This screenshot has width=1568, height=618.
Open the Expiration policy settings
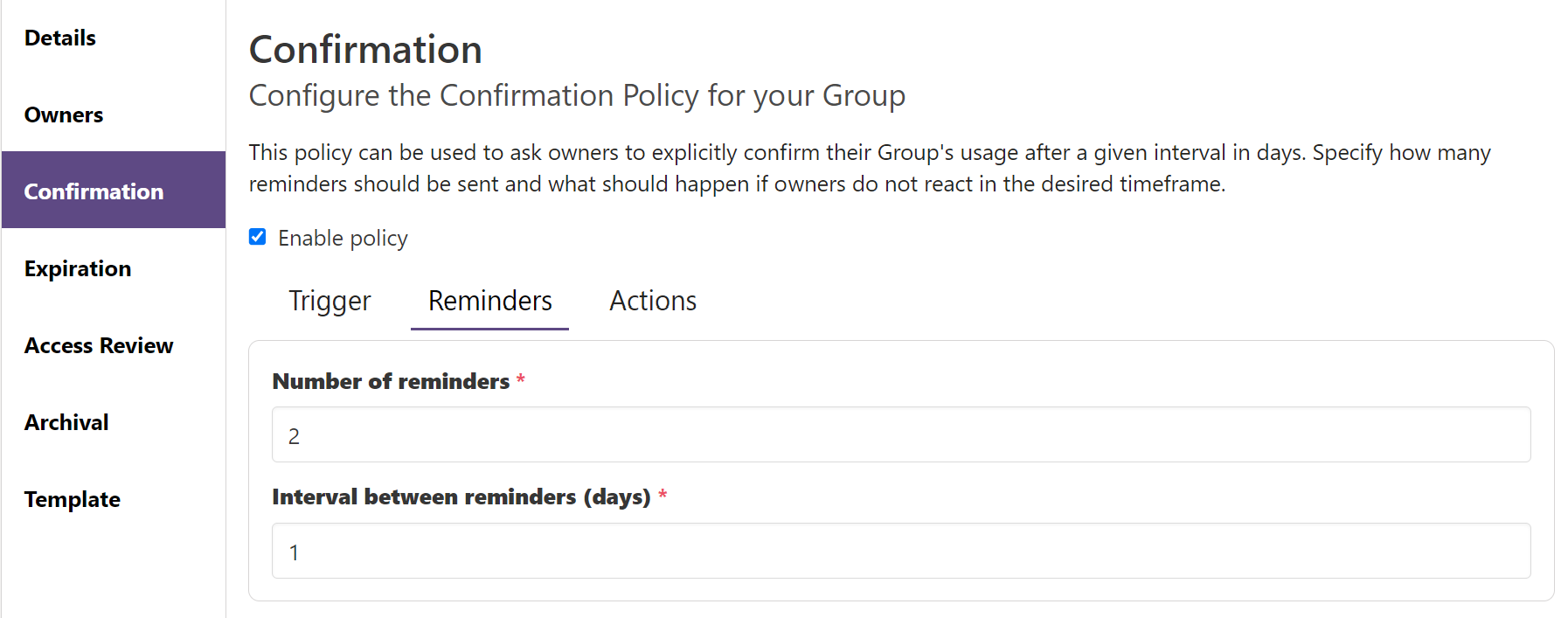[x=78, y=268]
